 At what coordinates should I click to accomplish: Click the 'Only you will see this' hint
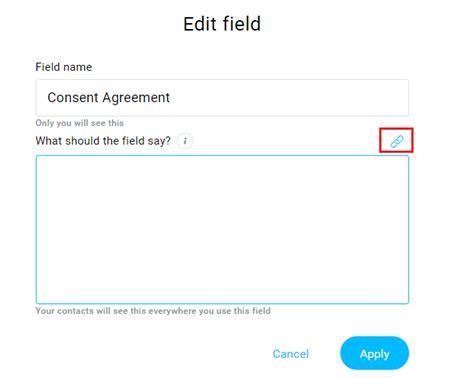[80, 123]
